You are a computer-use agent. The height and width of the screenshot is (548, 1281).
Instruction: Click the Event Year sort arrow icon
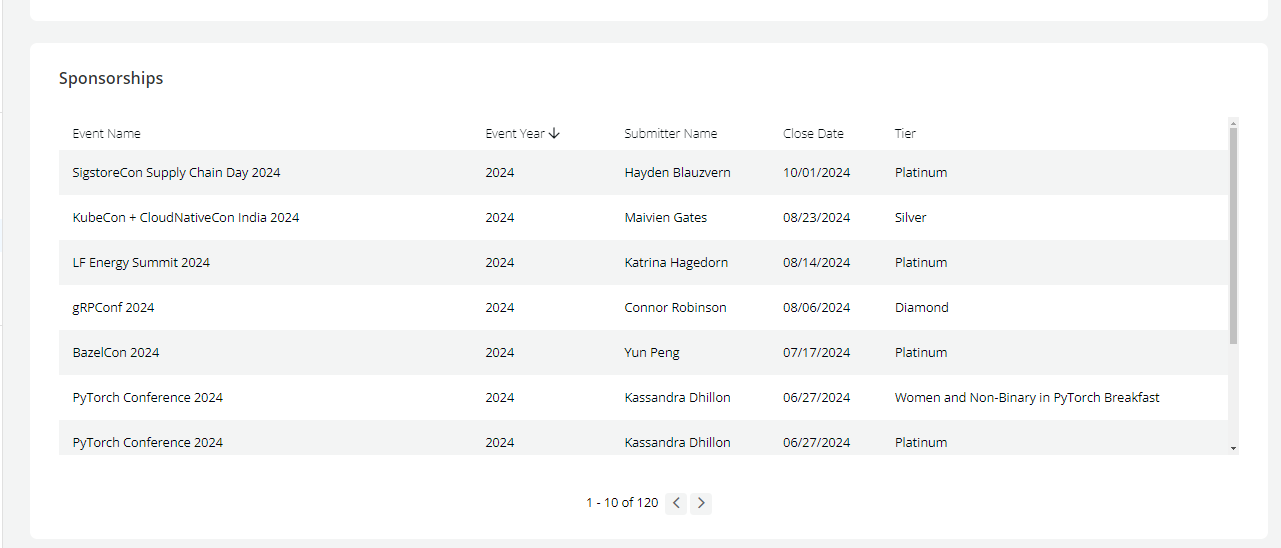coord(555,133)
